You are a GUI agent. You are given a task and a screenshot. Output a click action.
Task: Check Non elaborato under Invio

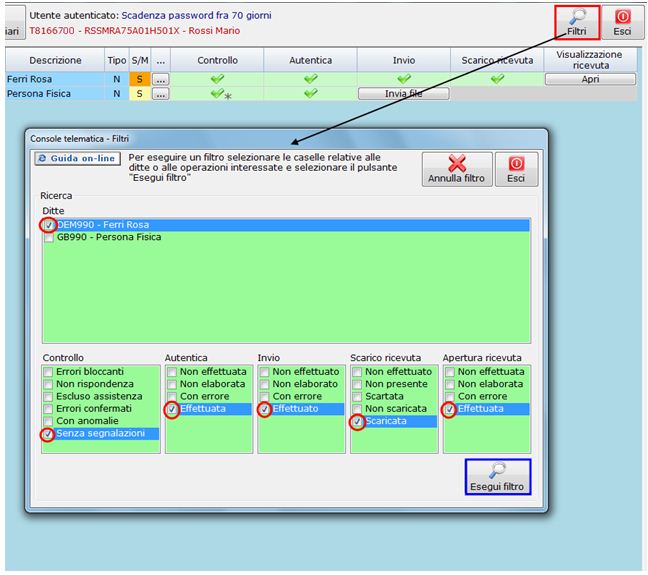(264, 384)
